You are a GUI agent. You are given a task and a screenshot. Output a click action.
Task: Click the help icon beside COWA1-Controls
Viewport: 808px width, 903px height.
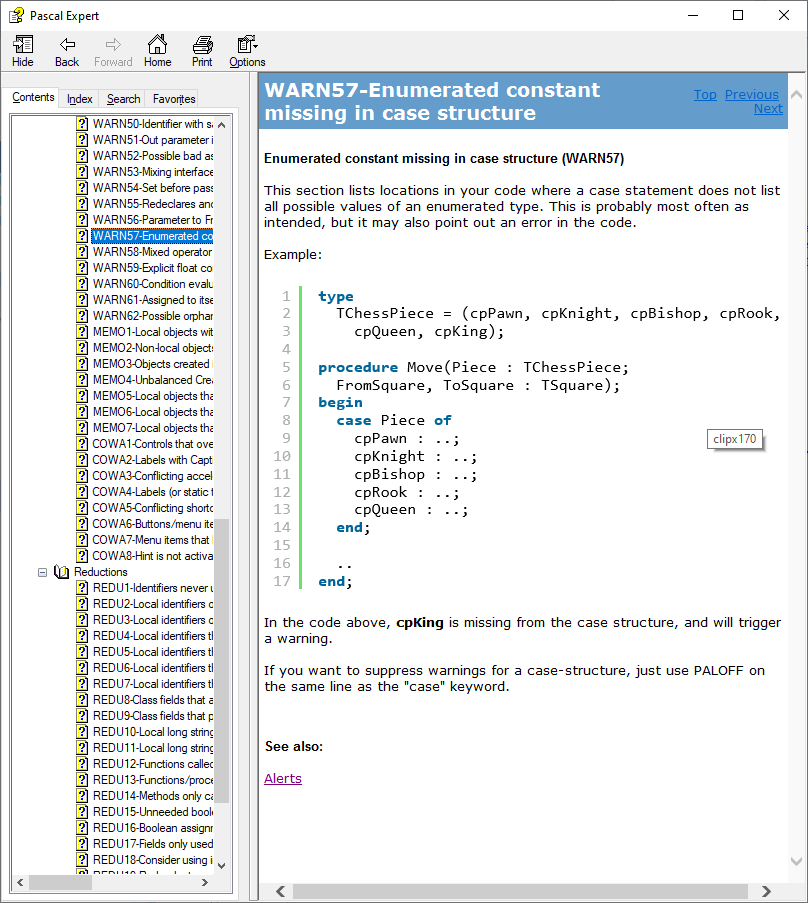(x=83, y=443)
